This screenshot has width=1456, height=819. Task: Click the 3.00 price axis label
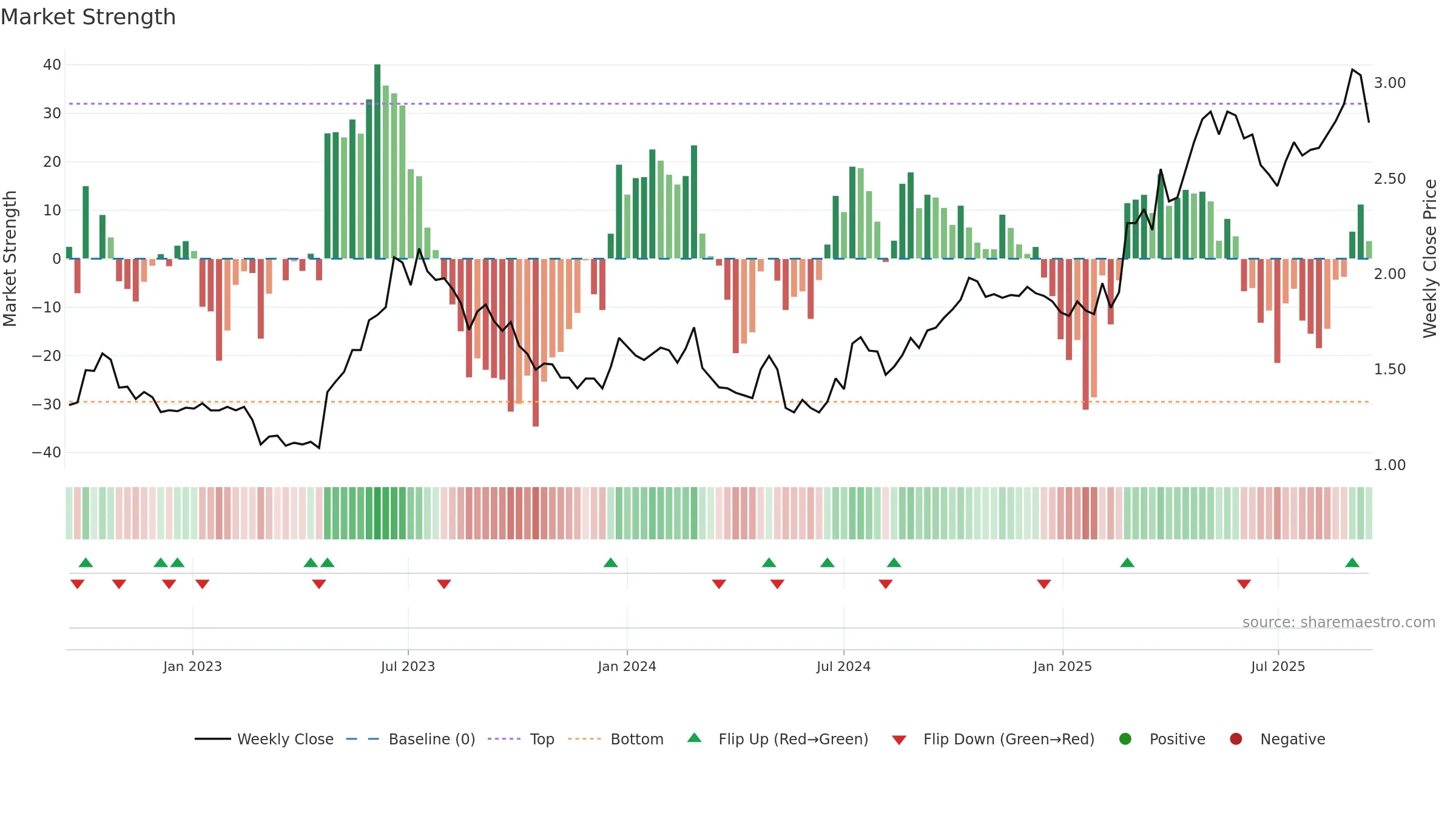tap(1389, 83)
